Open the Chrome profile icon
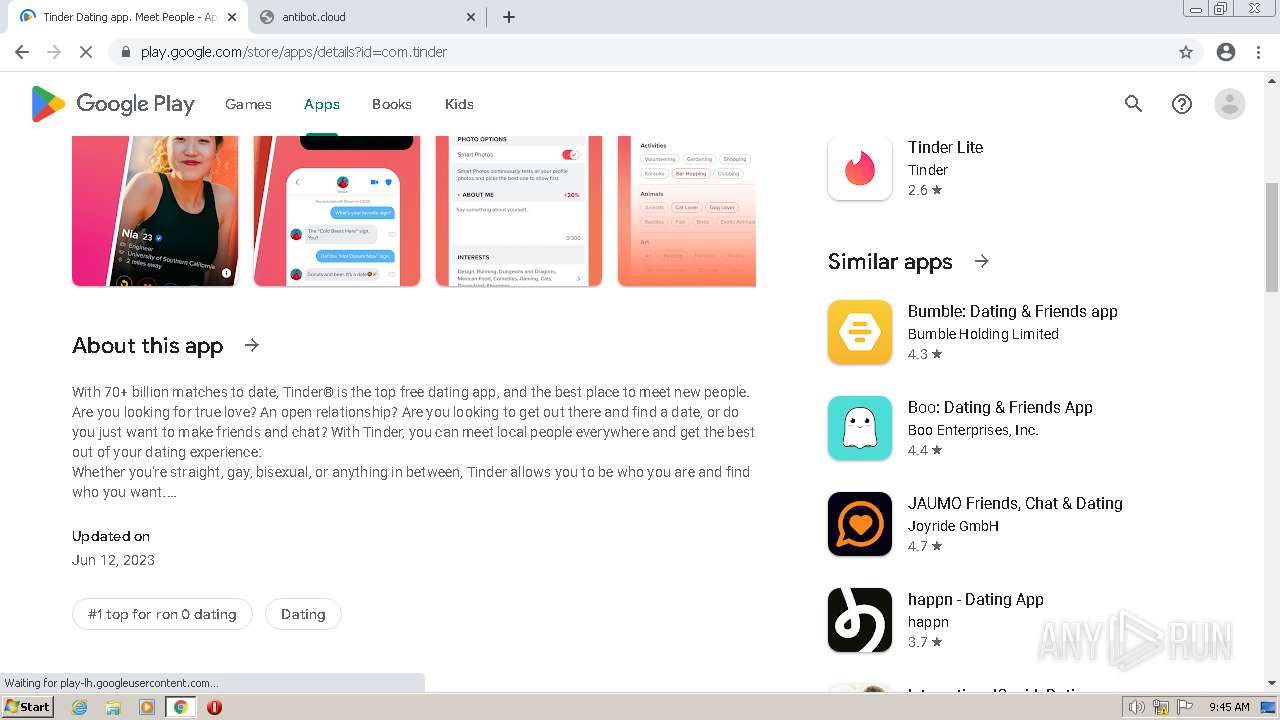1280x720 pixels. pyautogui.click(x=1226, y=52)
